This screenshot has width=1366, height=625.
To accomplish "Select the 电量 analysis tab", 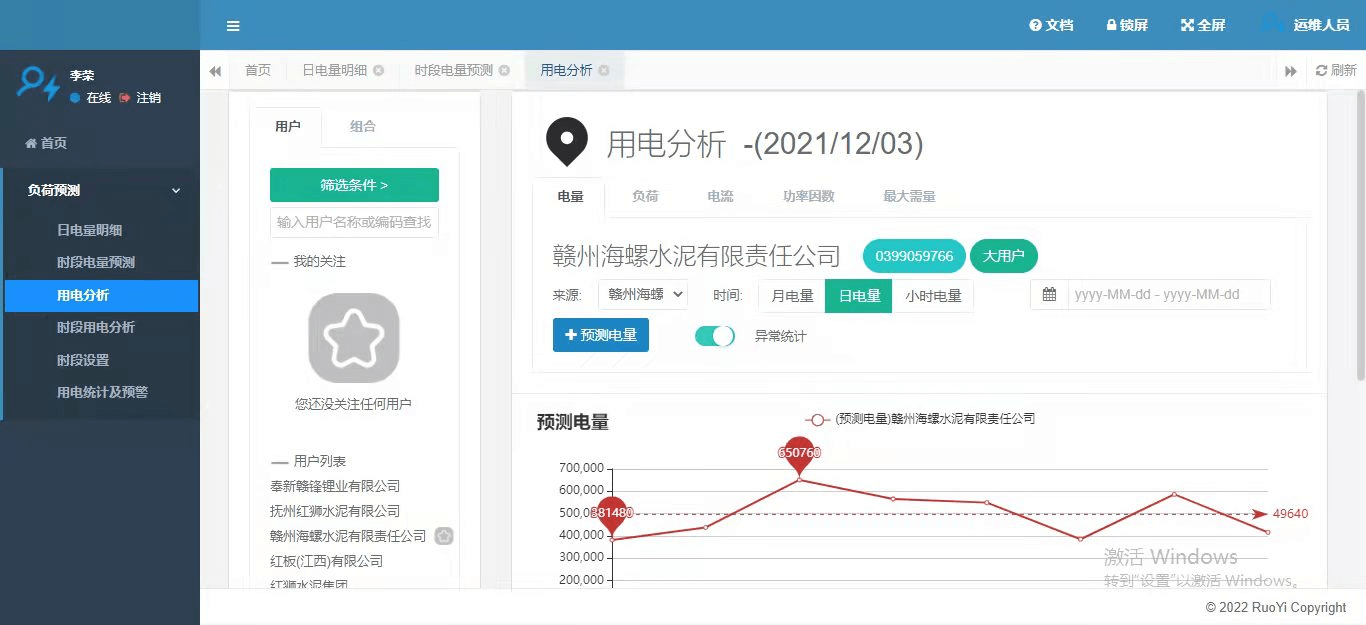I will point(570,197).
